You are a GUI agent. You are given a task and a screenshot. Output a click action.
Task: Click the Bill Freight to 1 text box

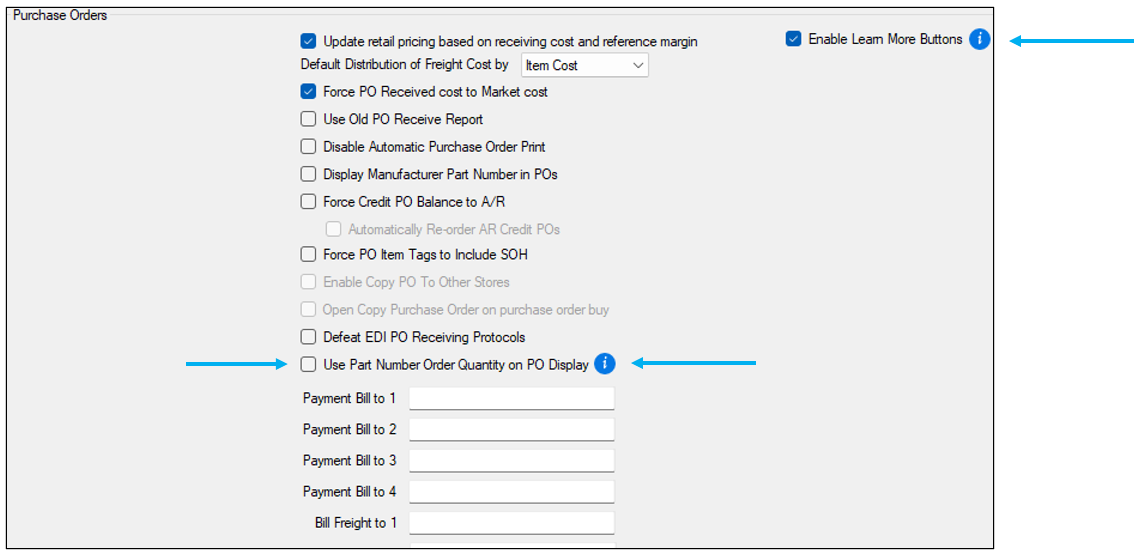pos(511,523)
